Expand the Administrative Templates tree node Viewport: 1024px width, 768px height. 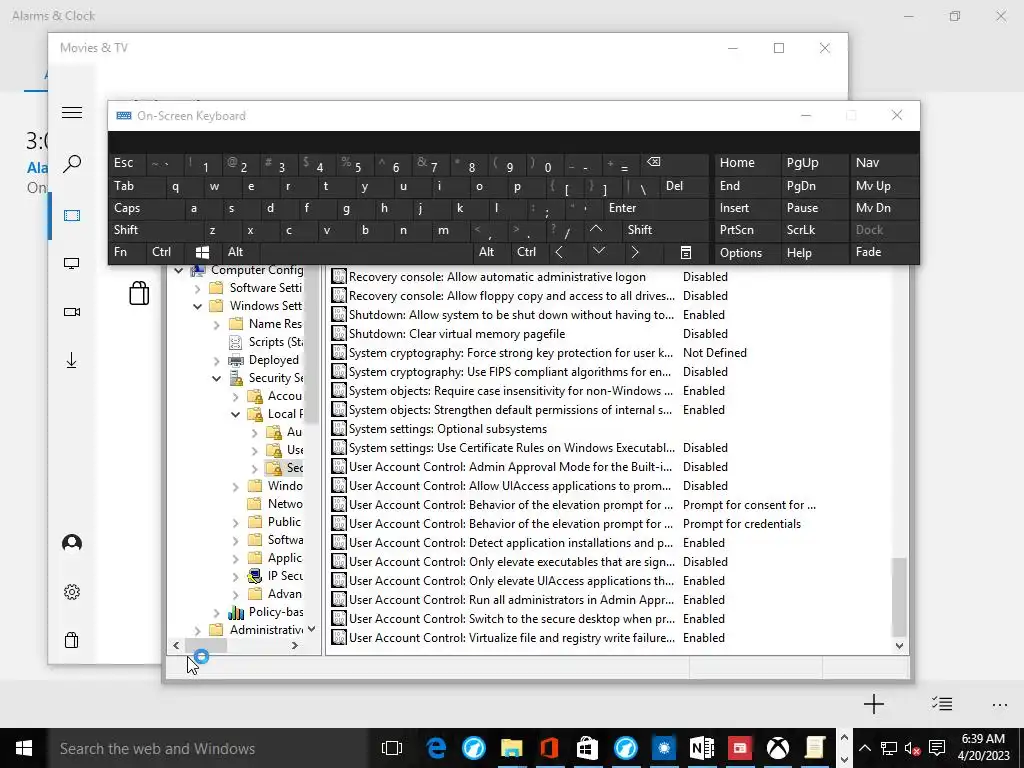[x=198, y=630]
